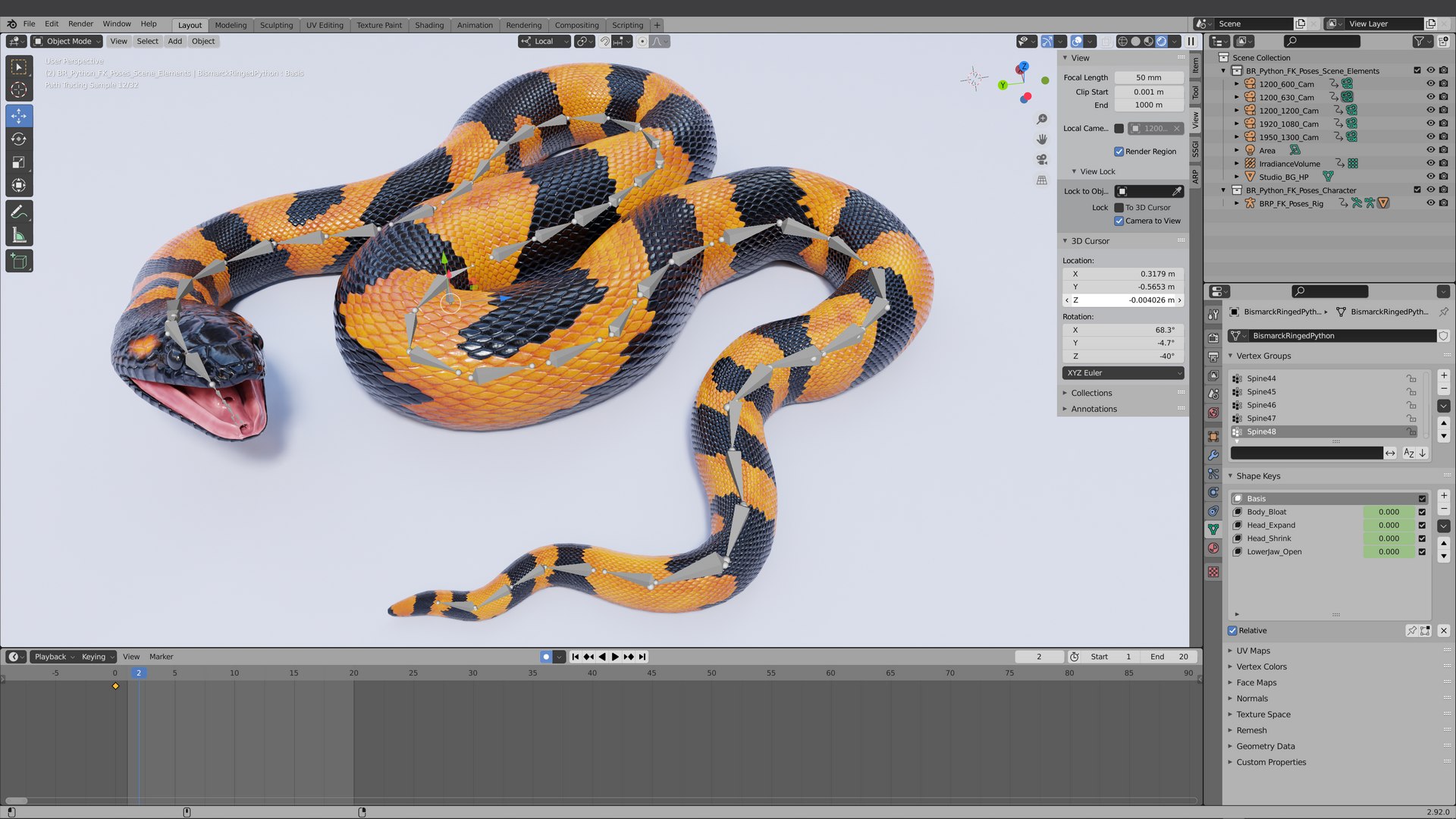Open the Object Mode dropdown
The width and height of the screenshot is (1456, 819).
click(x=67, y=42)
